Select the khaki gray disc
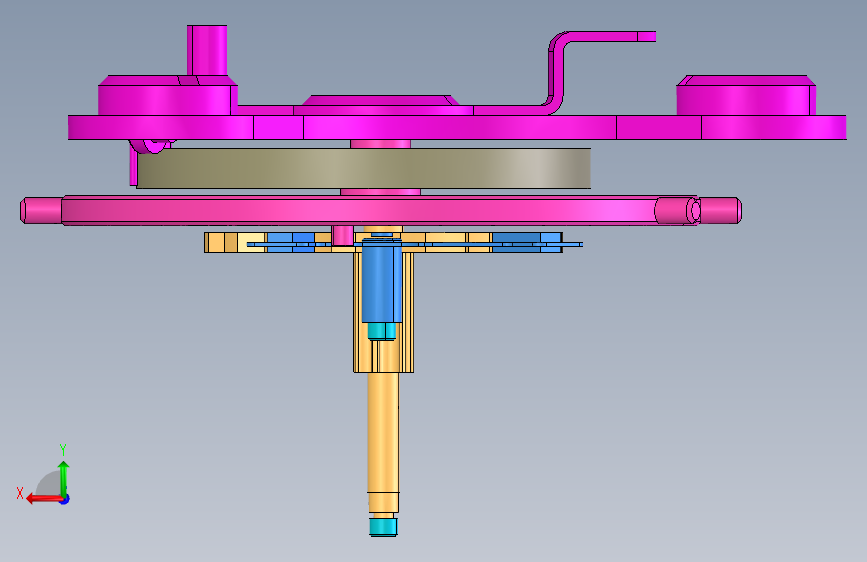The image size is (867, 562). 364,168
